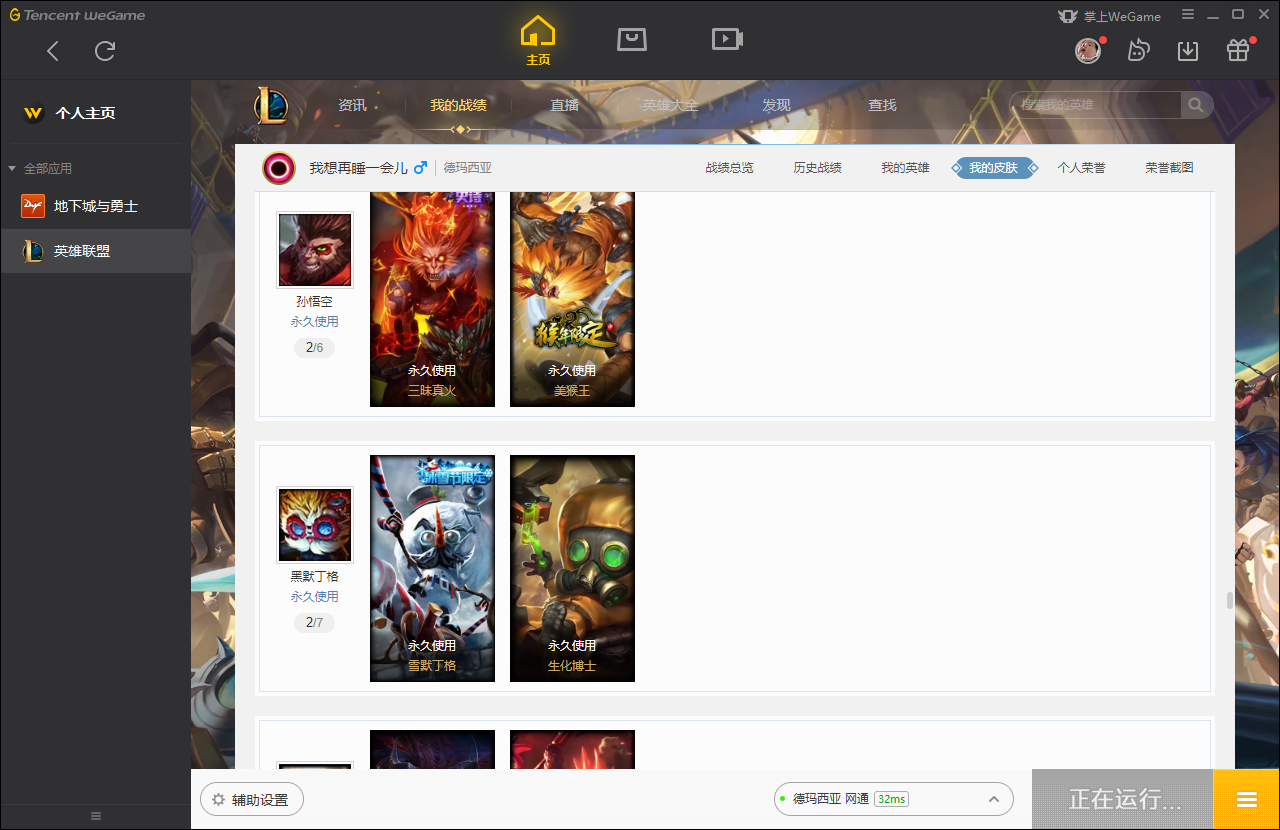This screenshot has height=830, width=1280.
Task: Focus the hero search input field
Action: (1096, 105)
